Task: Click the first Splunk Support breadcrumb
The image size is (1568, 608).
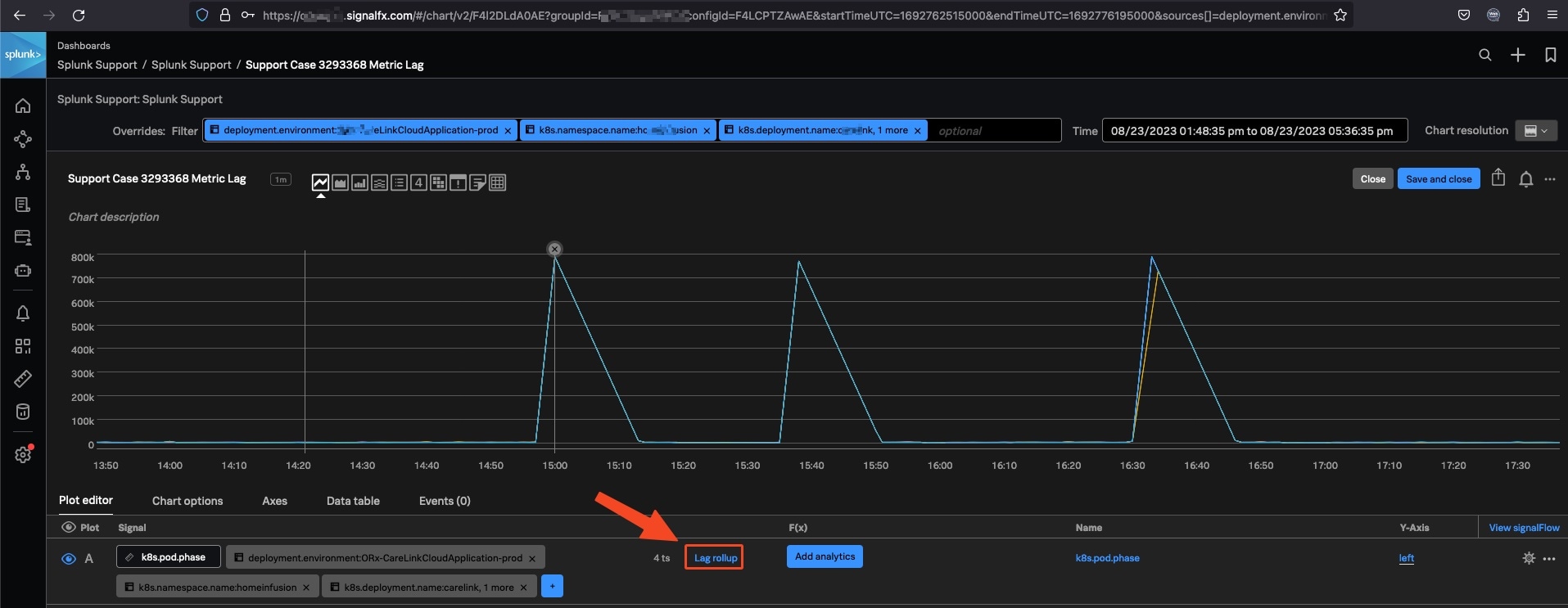Action: click(x=97, y=65)
